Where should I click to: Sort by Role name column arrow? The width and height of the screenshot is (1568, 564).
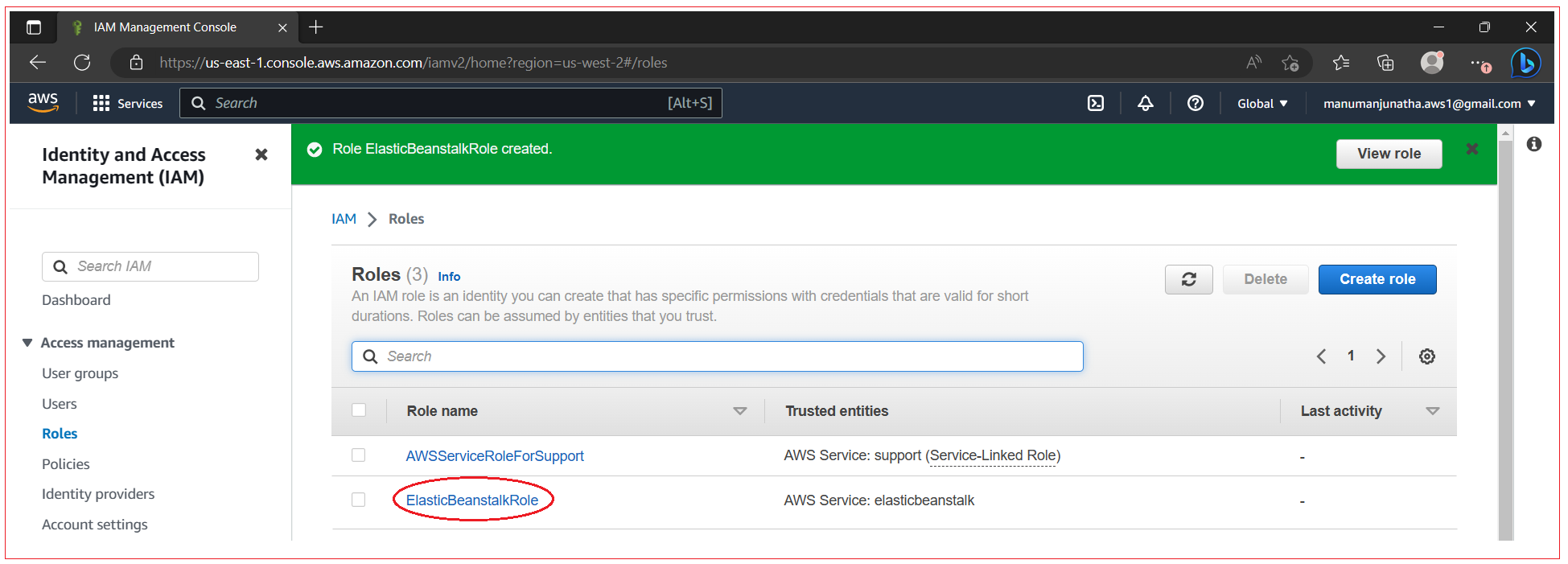pyautogui.click(x=740, y=411)
